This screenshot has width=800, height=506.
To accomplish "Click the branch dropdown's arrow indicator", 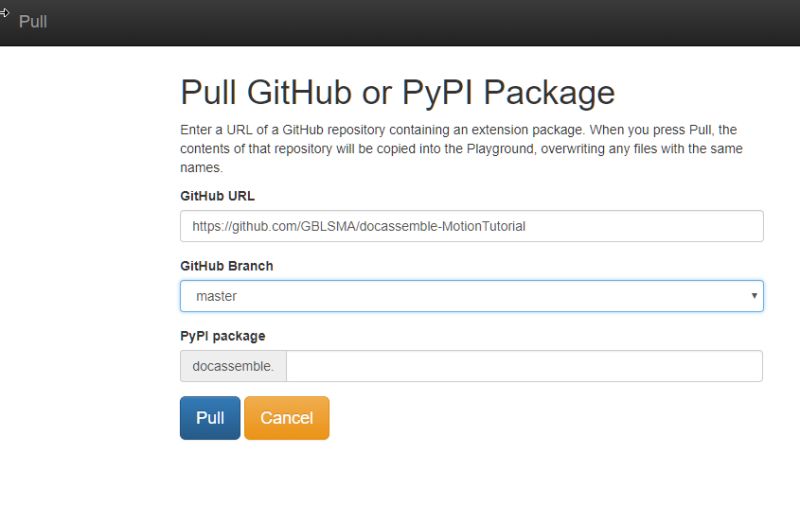I will click(x=754, y=296).
